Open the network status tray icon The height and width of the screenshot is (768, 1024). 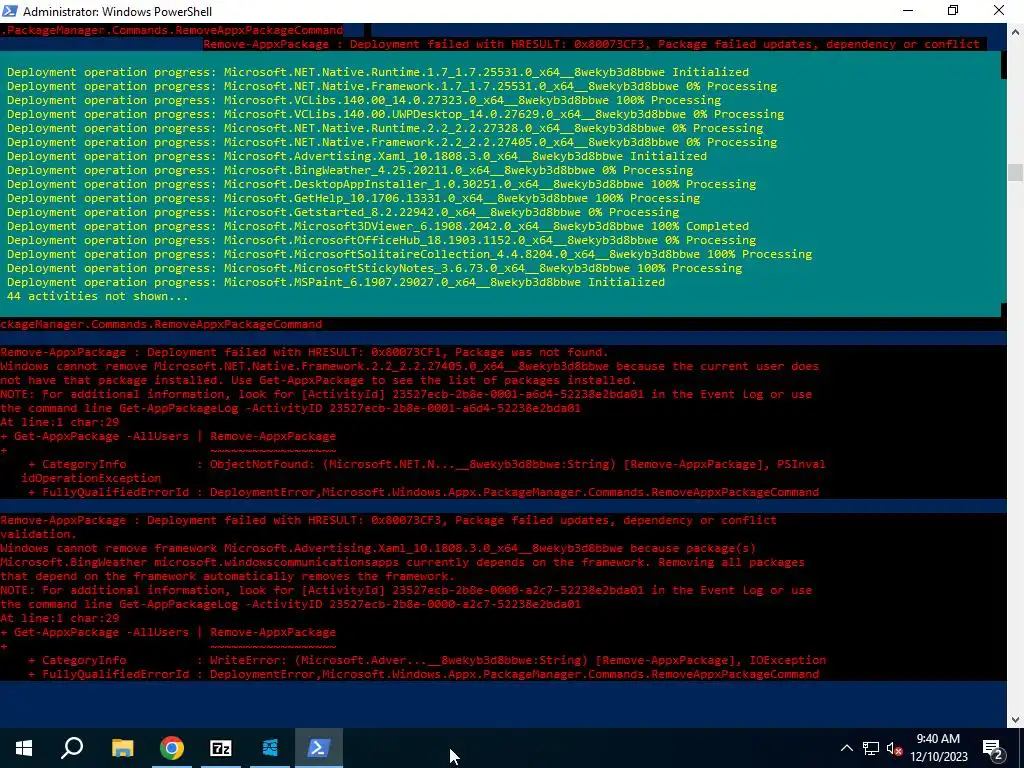coord(871,748)
